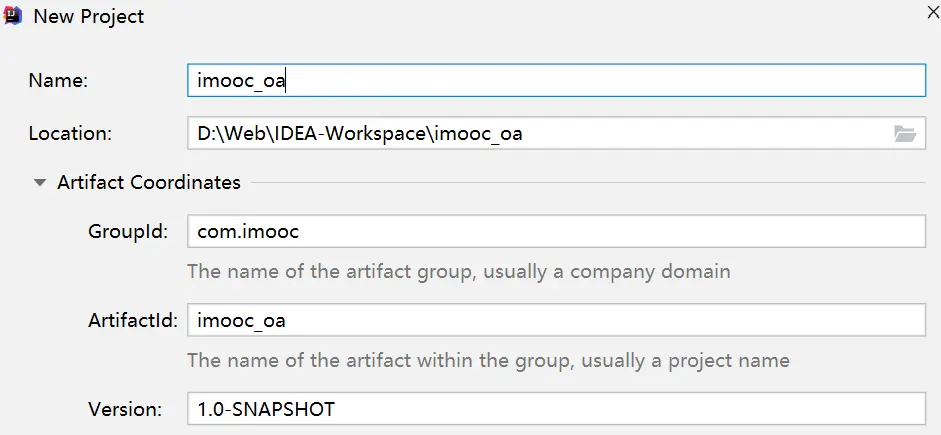Click the "Version:" label
The height and width of the screenshot is (435, 941).
125,408
